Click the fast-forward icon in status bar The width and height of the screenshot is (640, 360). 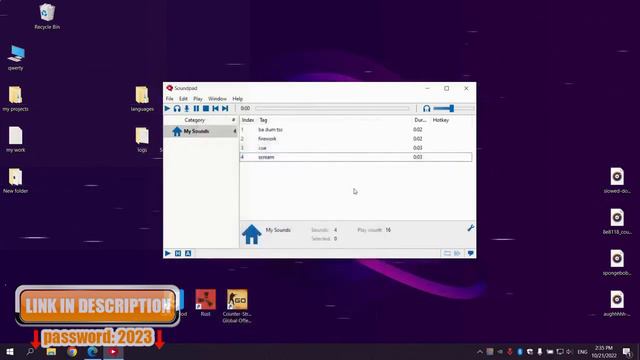458,253
